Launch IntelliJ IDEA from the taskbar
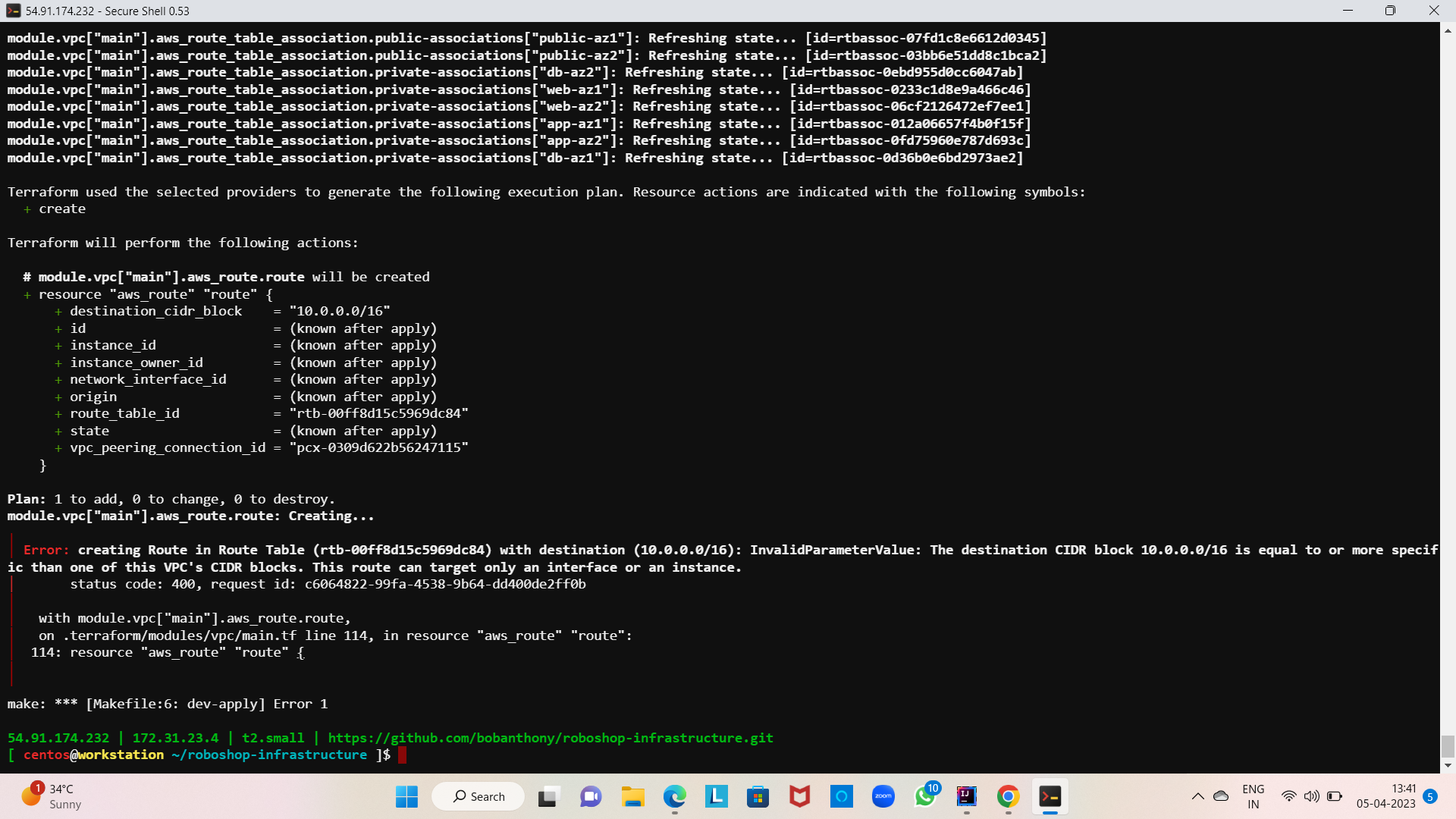This screenshot has width=1456, height=819. click(966, 796)
